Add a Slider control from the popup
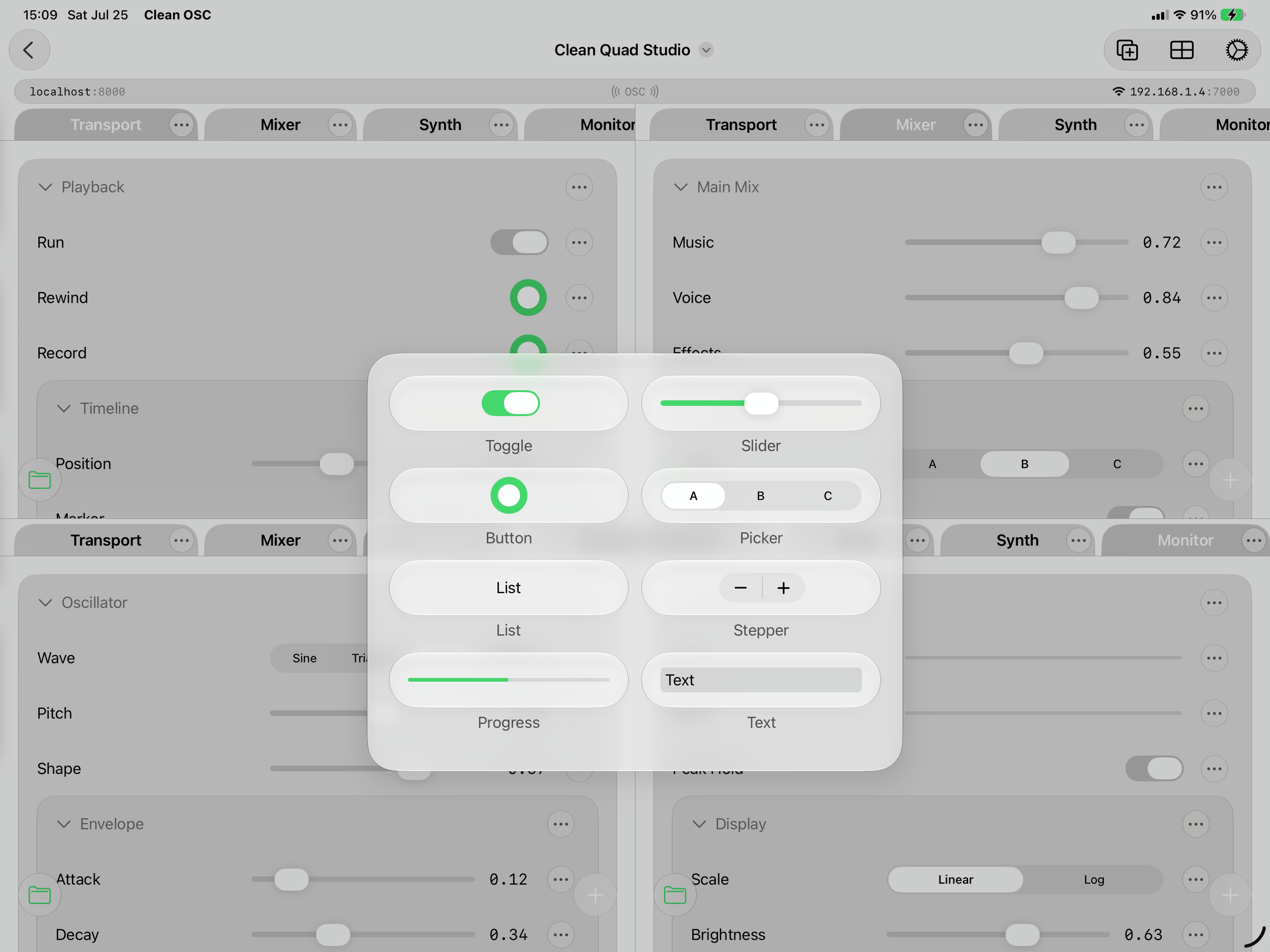Image resolution: width=1270 pixels, height=952 pixels. (761, 403)
